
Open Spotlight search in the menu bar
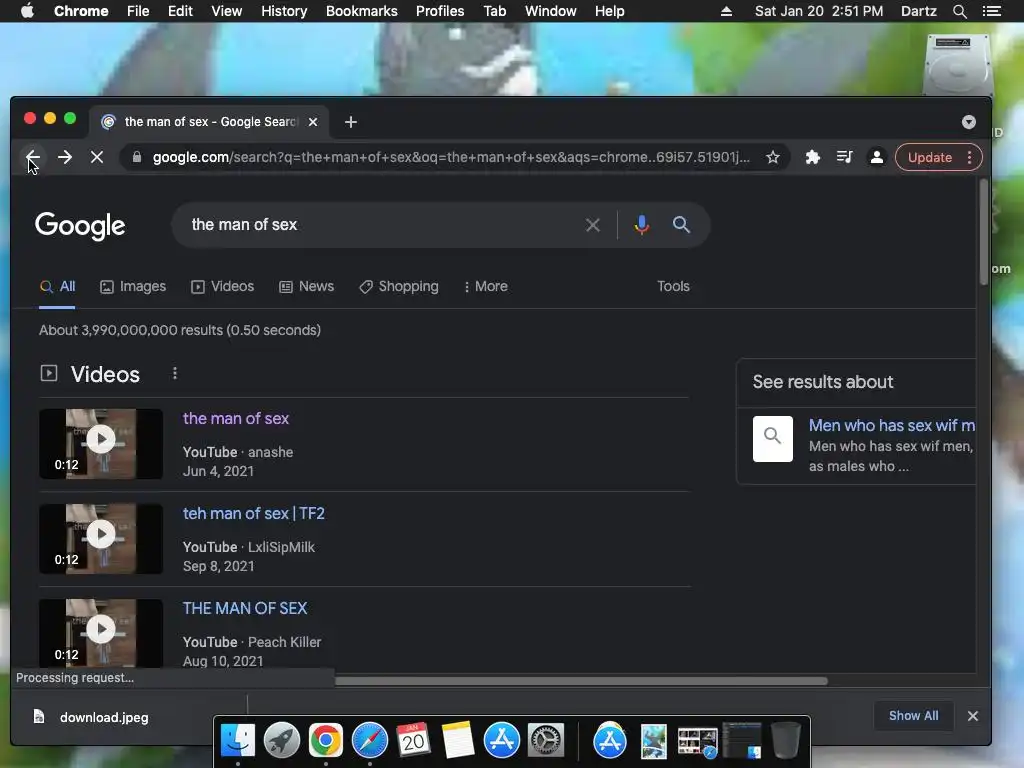pyautogui.click(x=959, y=11)
